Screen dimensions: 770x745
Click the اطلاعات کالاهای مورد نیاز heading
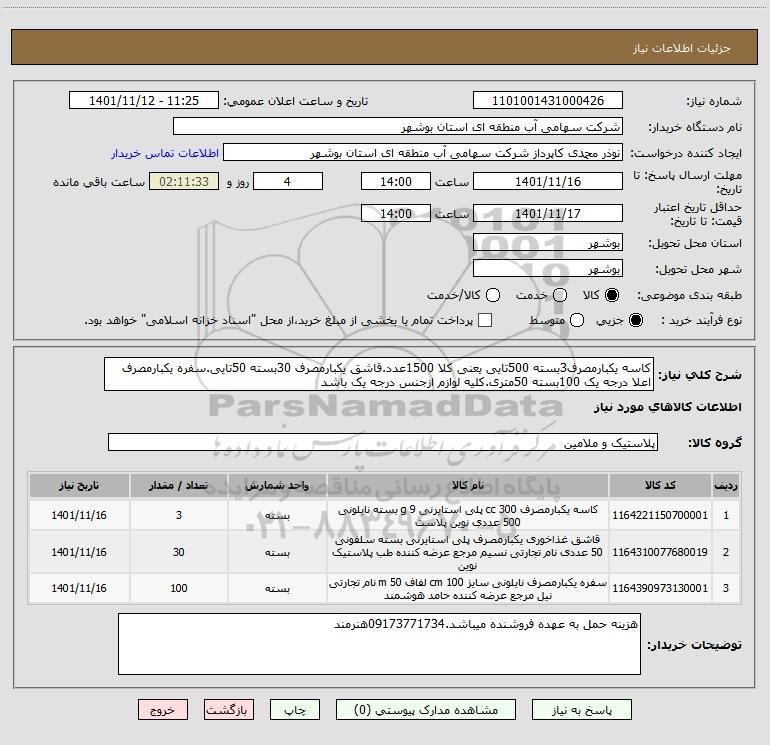[668, 407]
